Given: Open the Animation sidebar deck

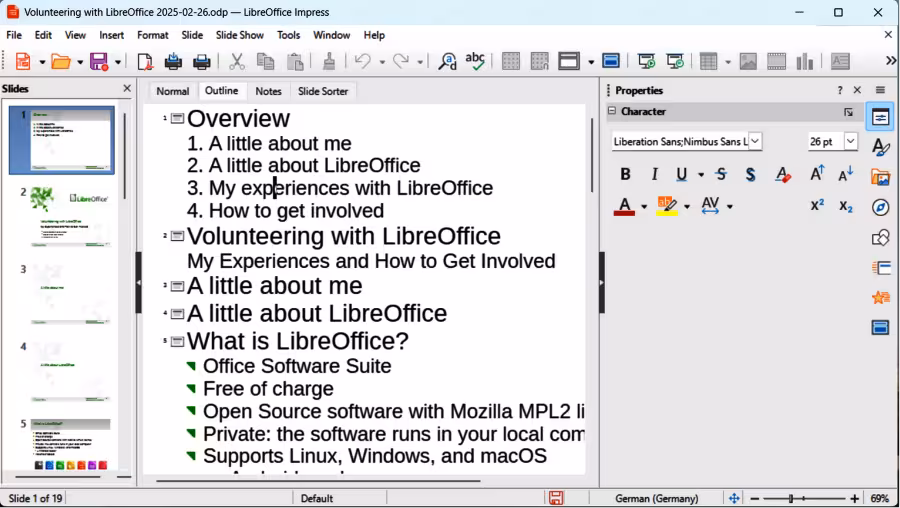Looking at the screenshot, I should tap(880, 297).
